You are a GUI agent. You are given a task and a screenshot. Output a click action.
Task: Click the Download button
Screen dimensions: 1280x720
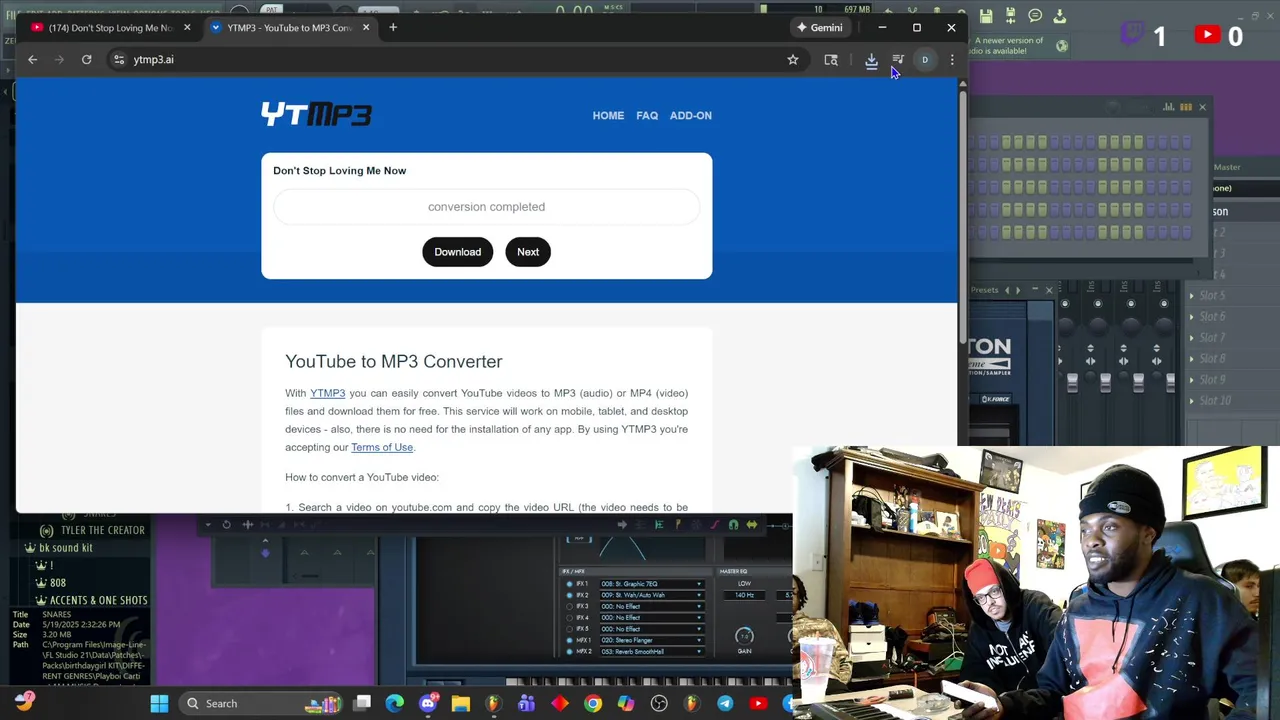click(457, 252)
